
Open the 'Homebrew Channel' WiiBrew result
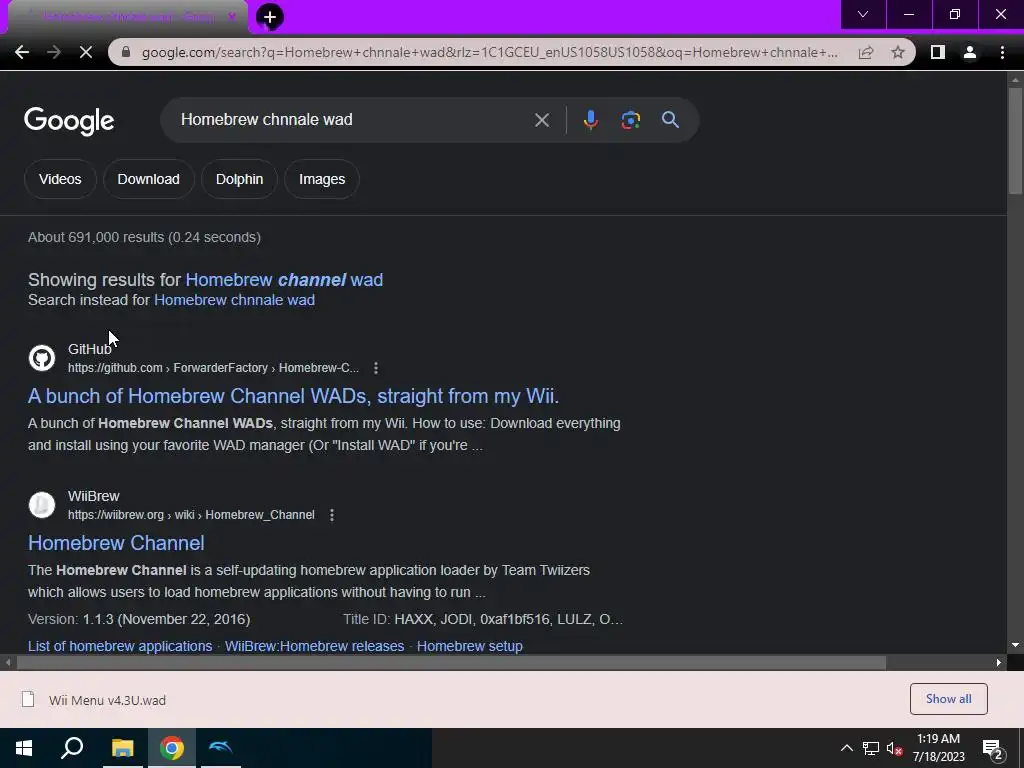[x=116, y=543]
